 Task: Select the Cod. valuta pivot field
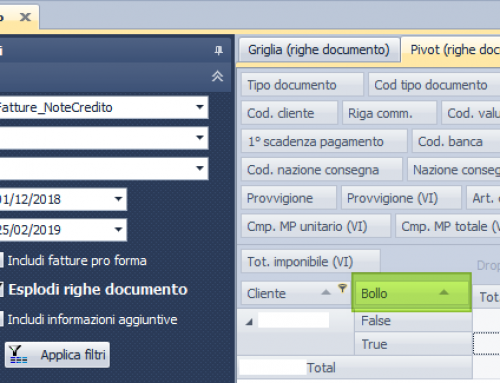471,113
